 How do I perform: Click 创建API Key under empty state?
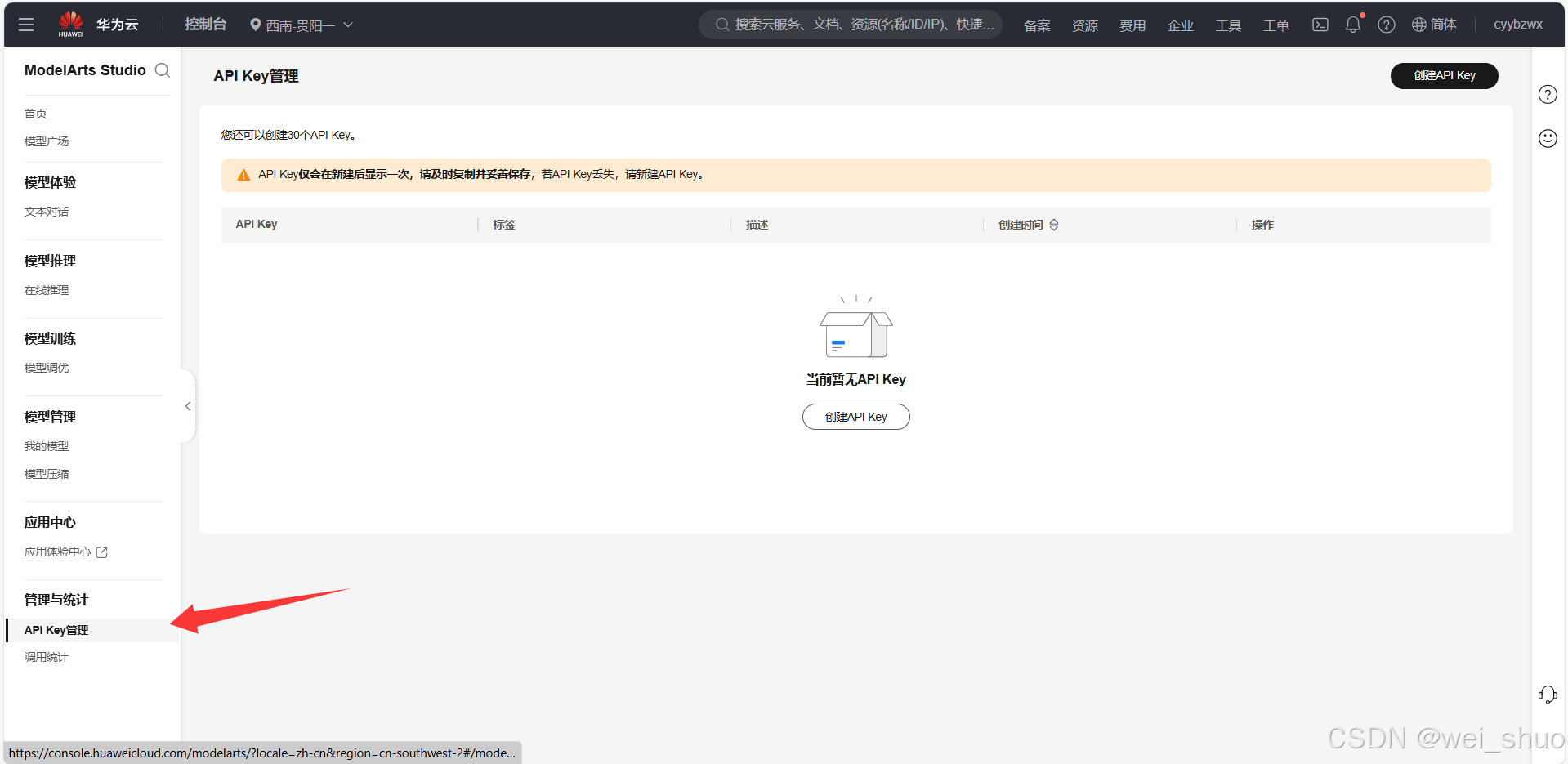pyautogui.click(x=855, y=417)
